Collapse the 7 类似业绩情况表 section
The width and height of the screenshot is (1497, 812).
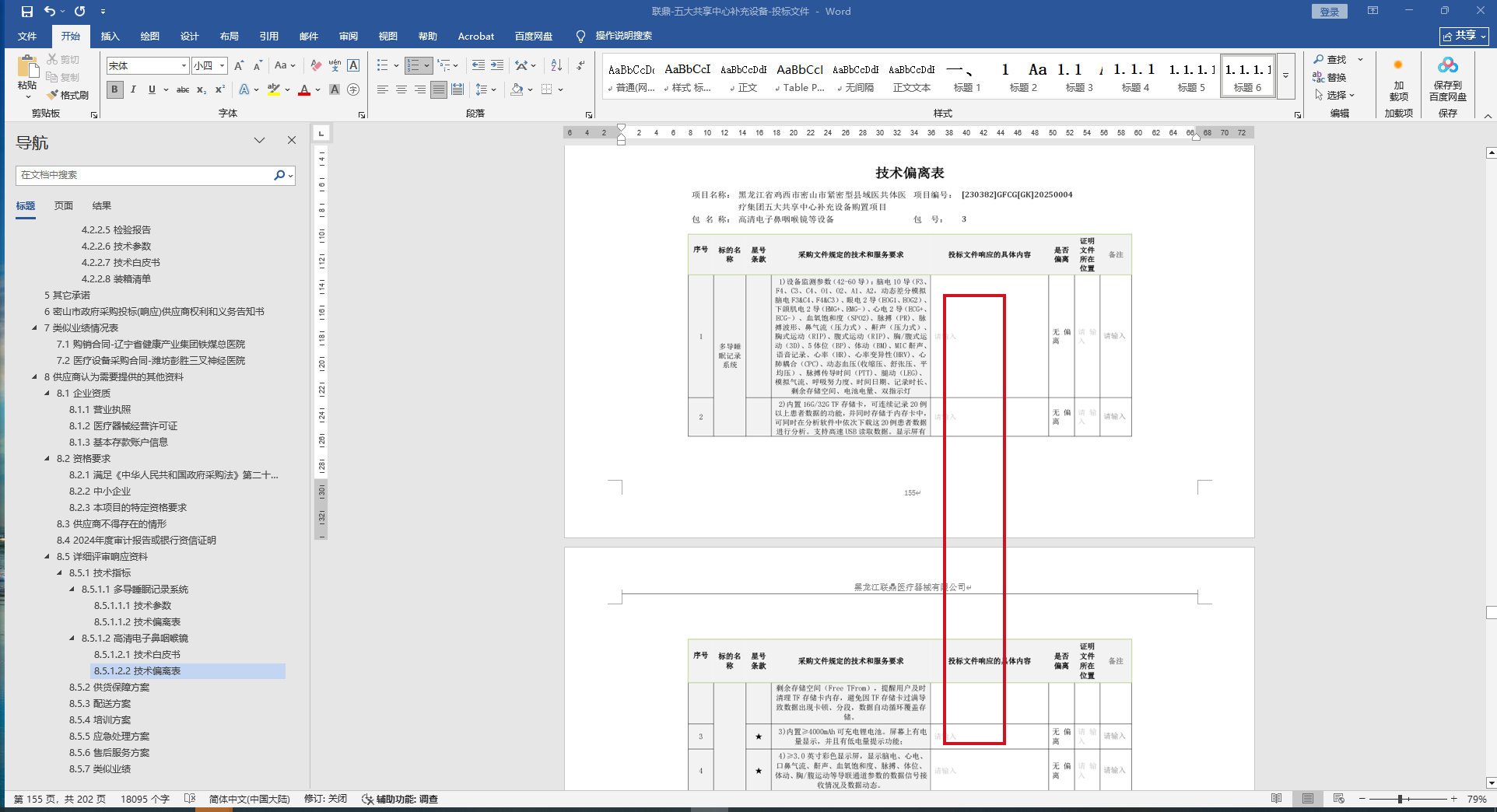point(35,328)
